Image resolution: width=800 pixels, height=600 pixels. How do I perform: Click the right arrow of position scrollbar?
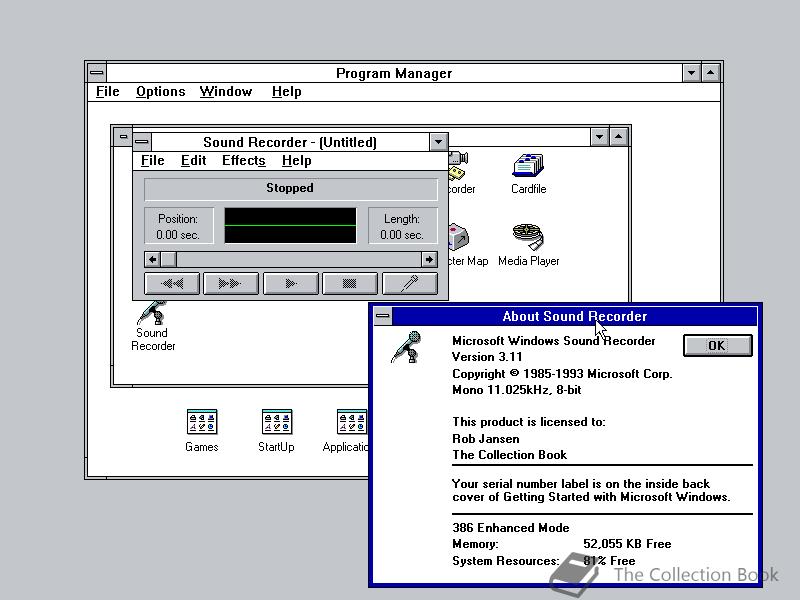click(x=430, y=259)
